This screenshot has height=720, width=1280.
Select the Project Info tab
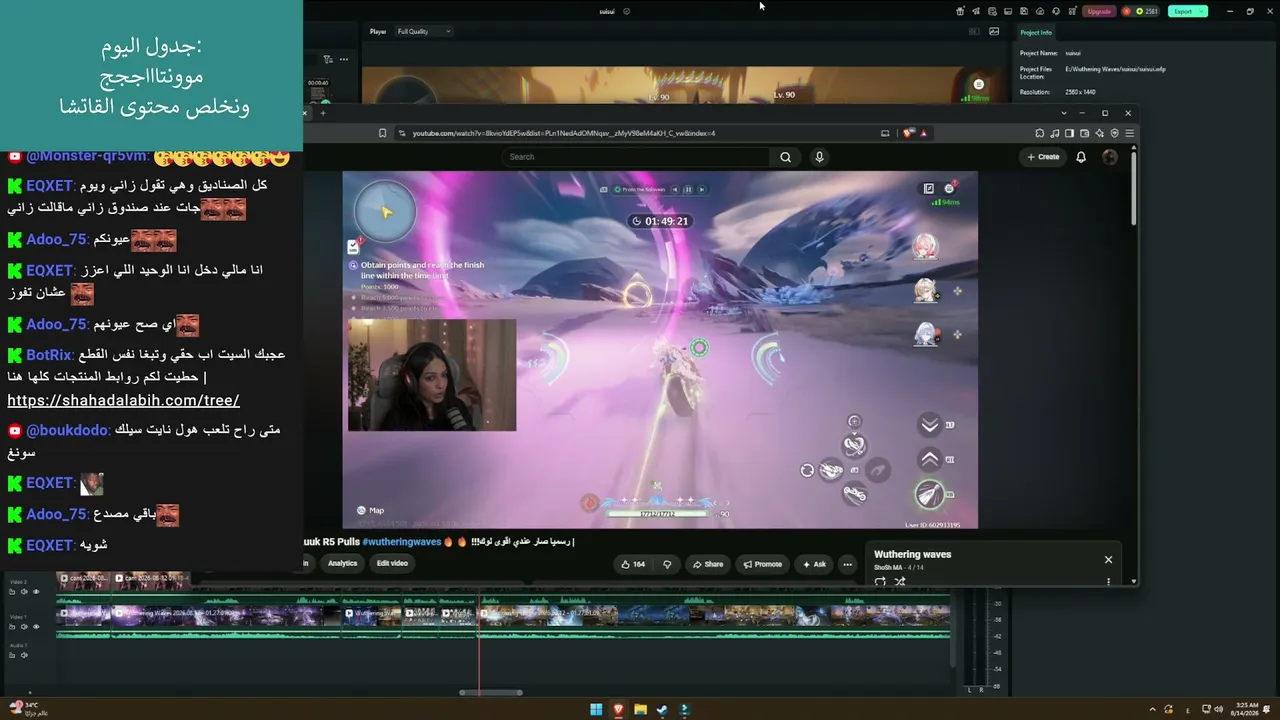1036,32
